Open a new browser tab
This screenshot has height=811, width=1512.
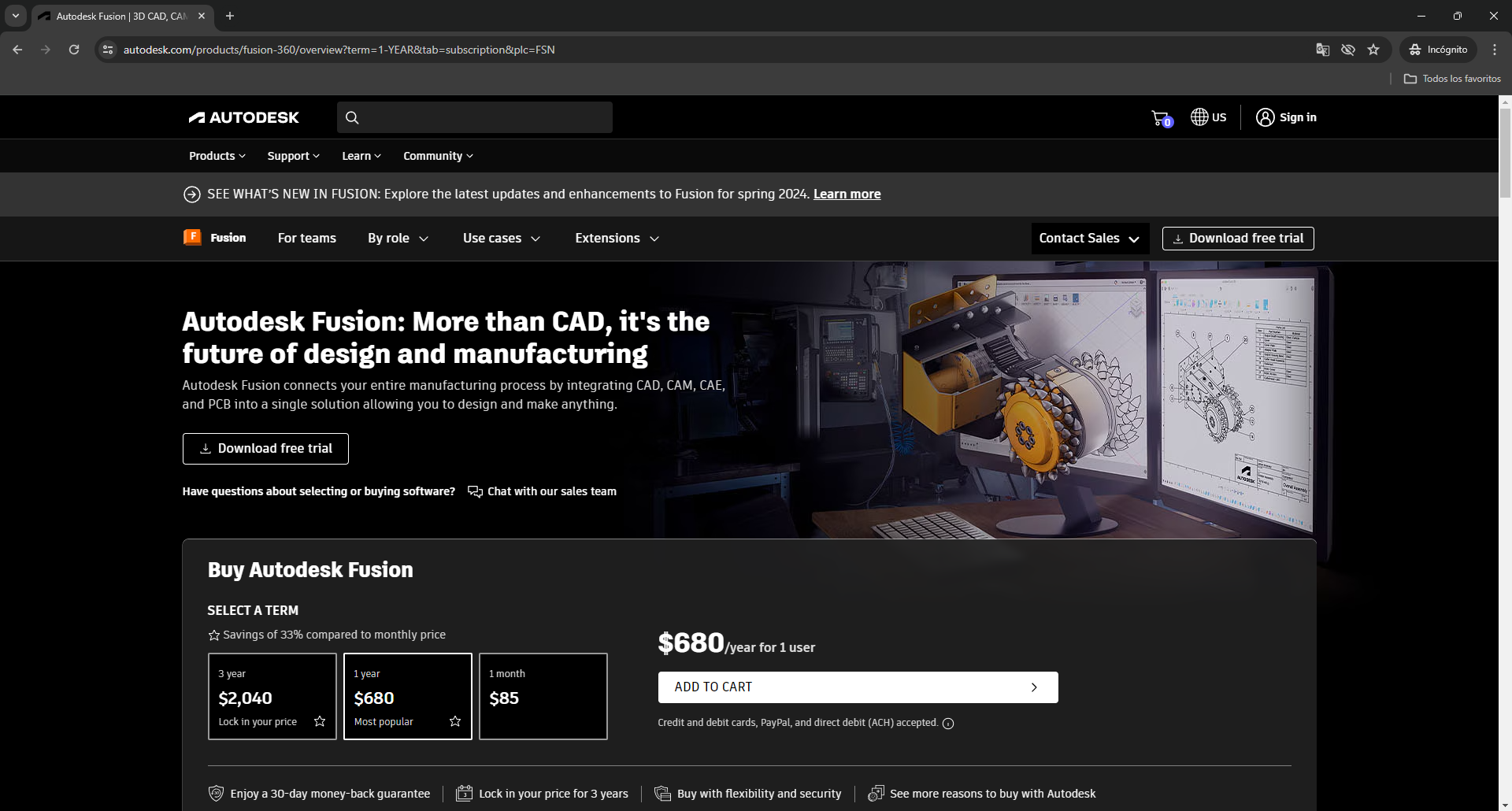click(230, 16)
